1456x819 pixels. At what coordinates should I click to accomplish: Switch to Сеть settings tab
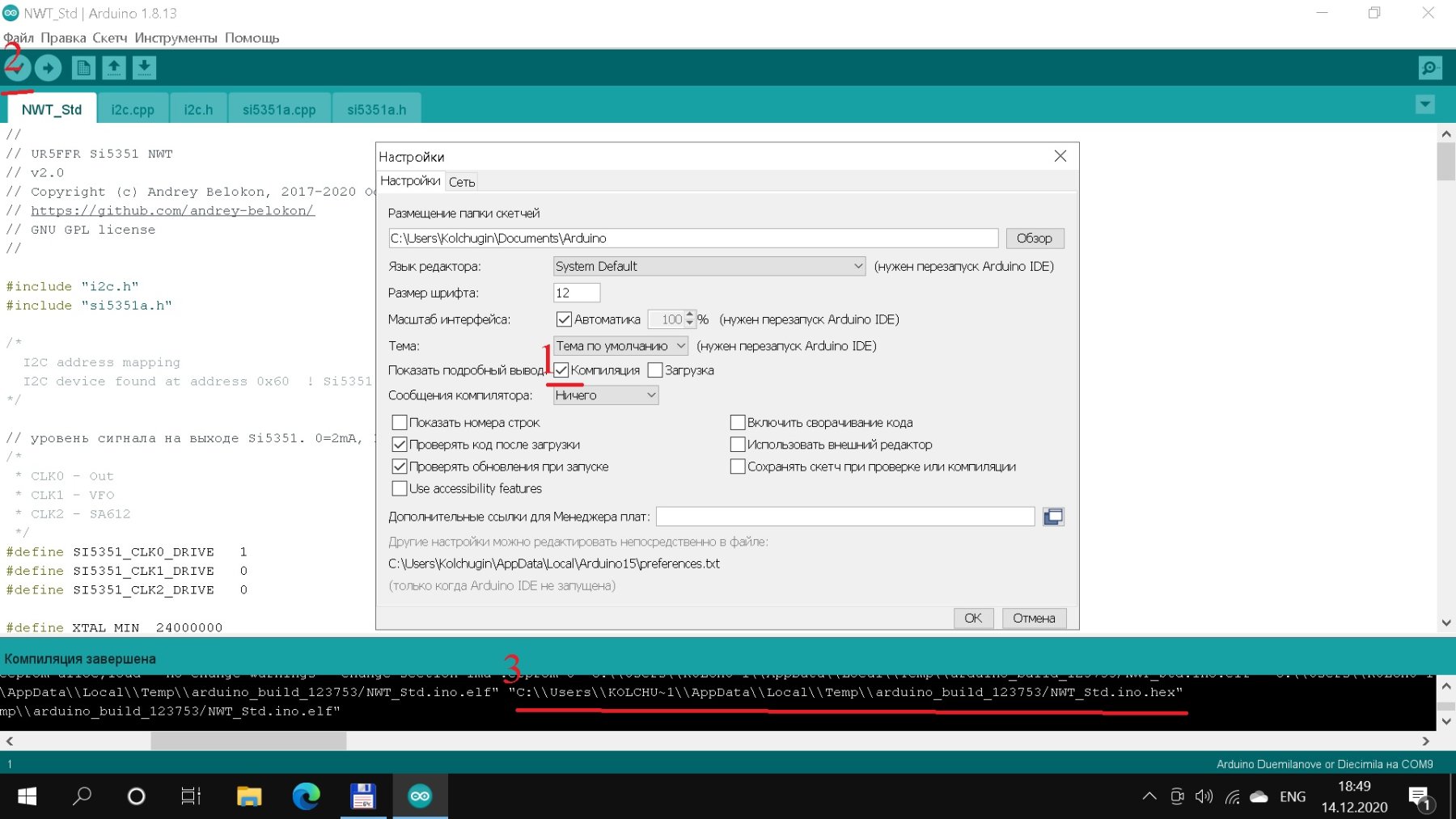pyautogui.click(x=462, y=182)
